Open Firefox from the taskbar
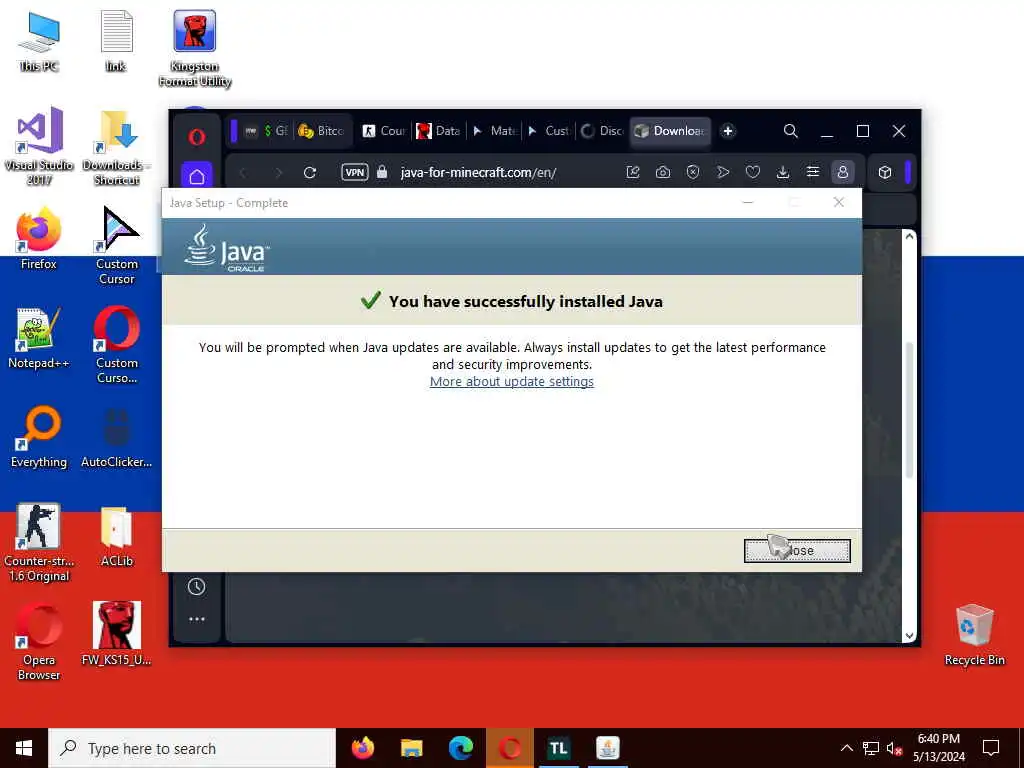 363,748
